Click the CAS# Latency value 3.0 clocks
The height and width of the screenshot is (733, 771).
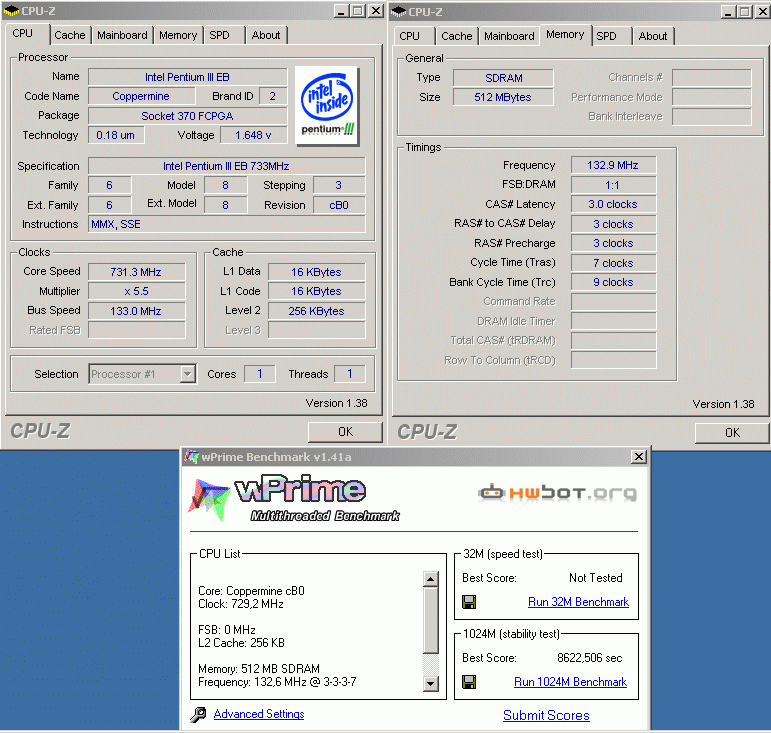click(x=613, y=205)
